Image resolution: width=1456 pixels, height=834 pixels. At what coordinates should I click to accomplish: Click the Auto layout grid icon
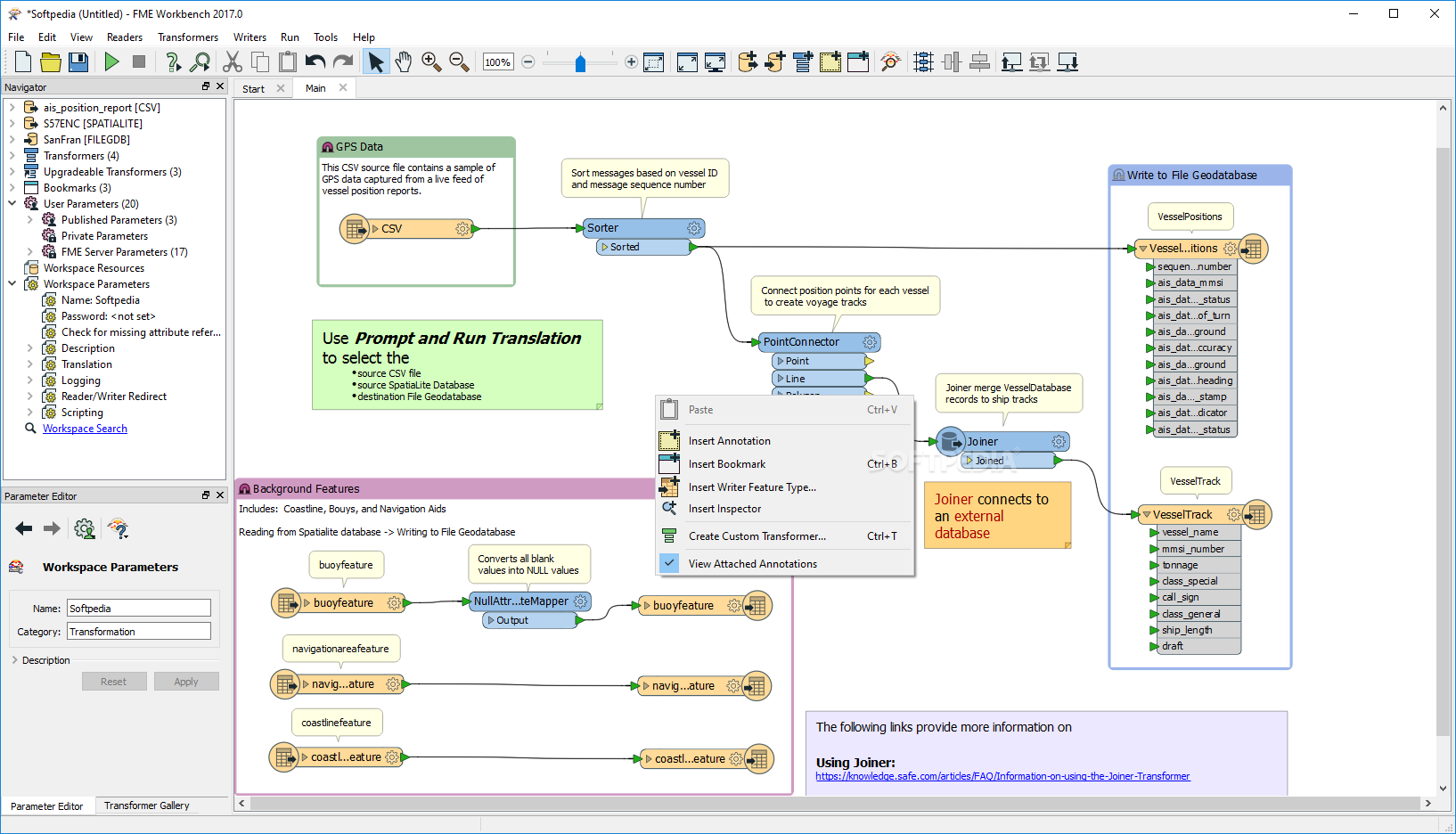click(924, 61)
